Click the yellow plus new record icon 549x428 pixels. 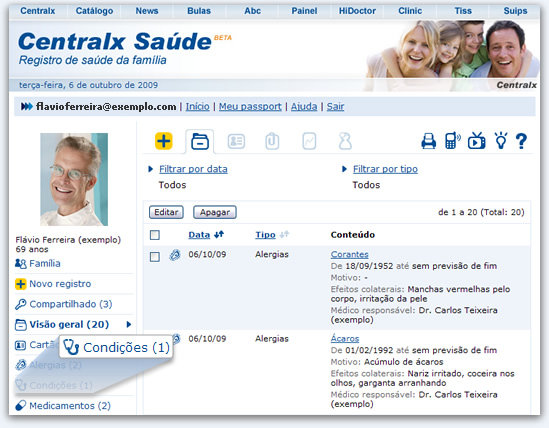164,141
